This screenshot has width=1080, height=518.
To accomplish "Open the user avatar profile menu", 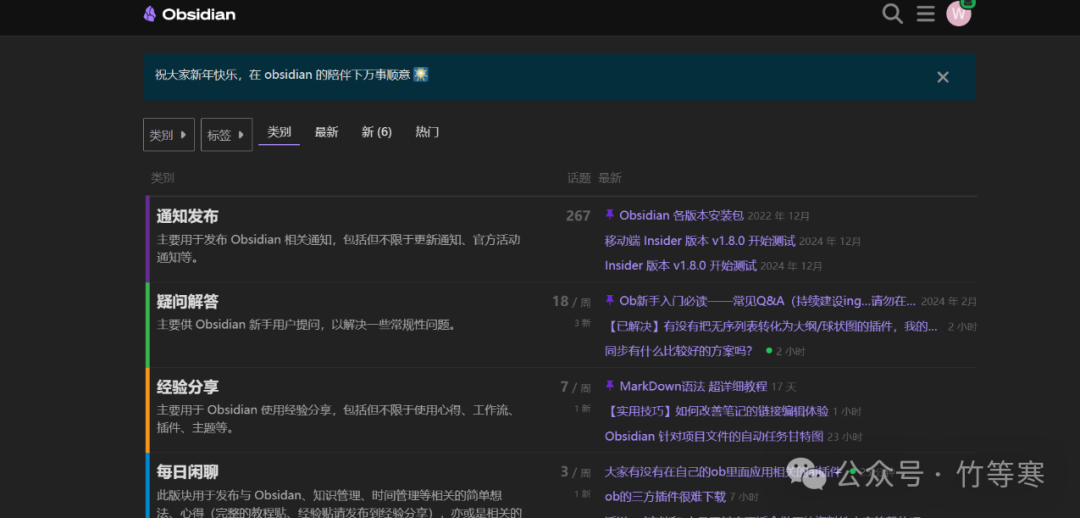I will [x=959, y=14].
